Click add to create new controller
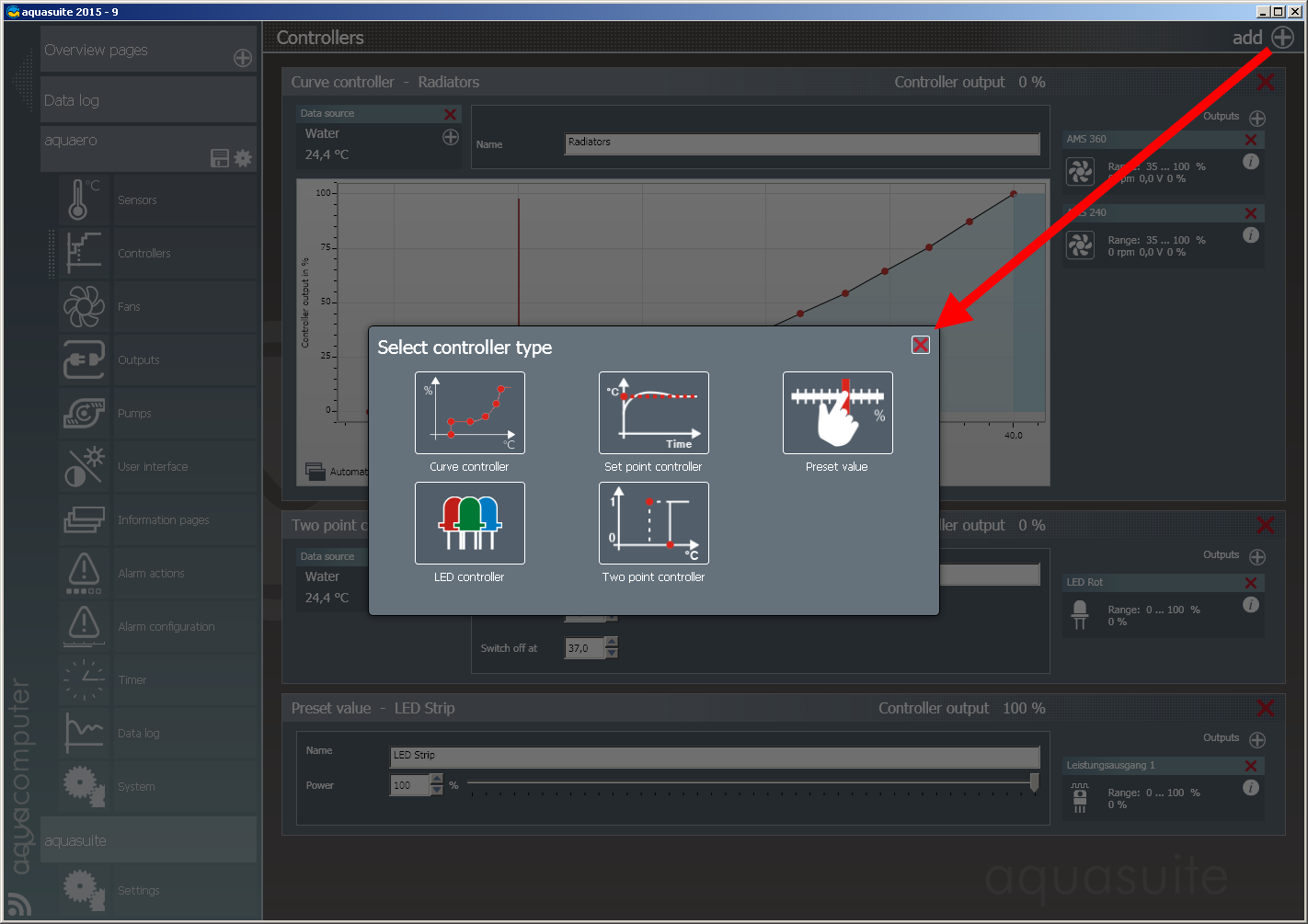 pyautogui.click(x=1282, y=38)
